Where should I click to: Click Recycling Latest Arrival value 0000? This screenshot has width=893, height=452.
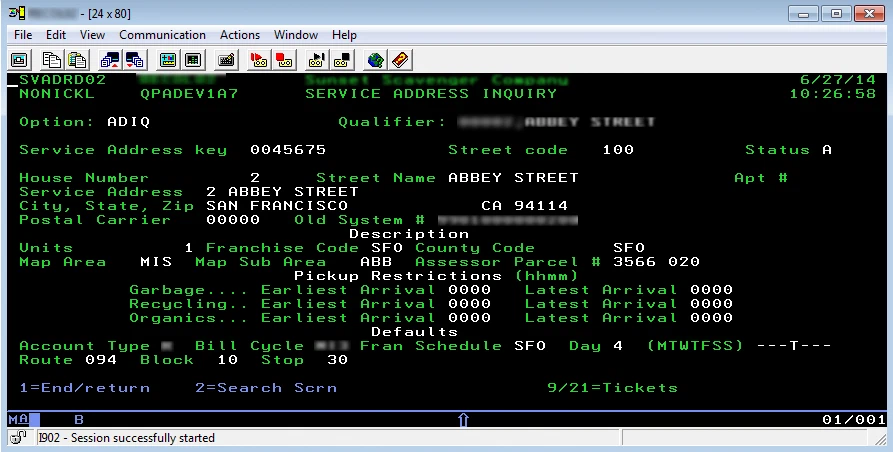(711, 304)
